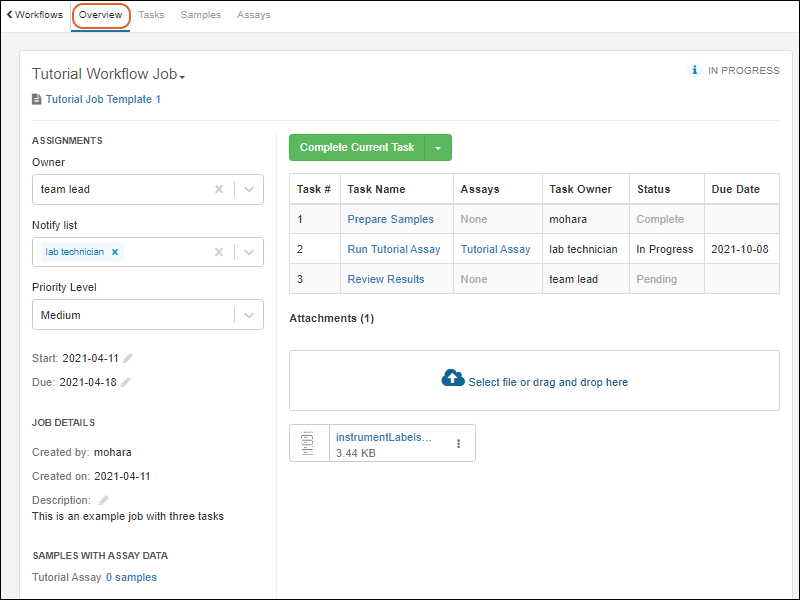Edit the Description with pencil icon

tap(103, 500)
